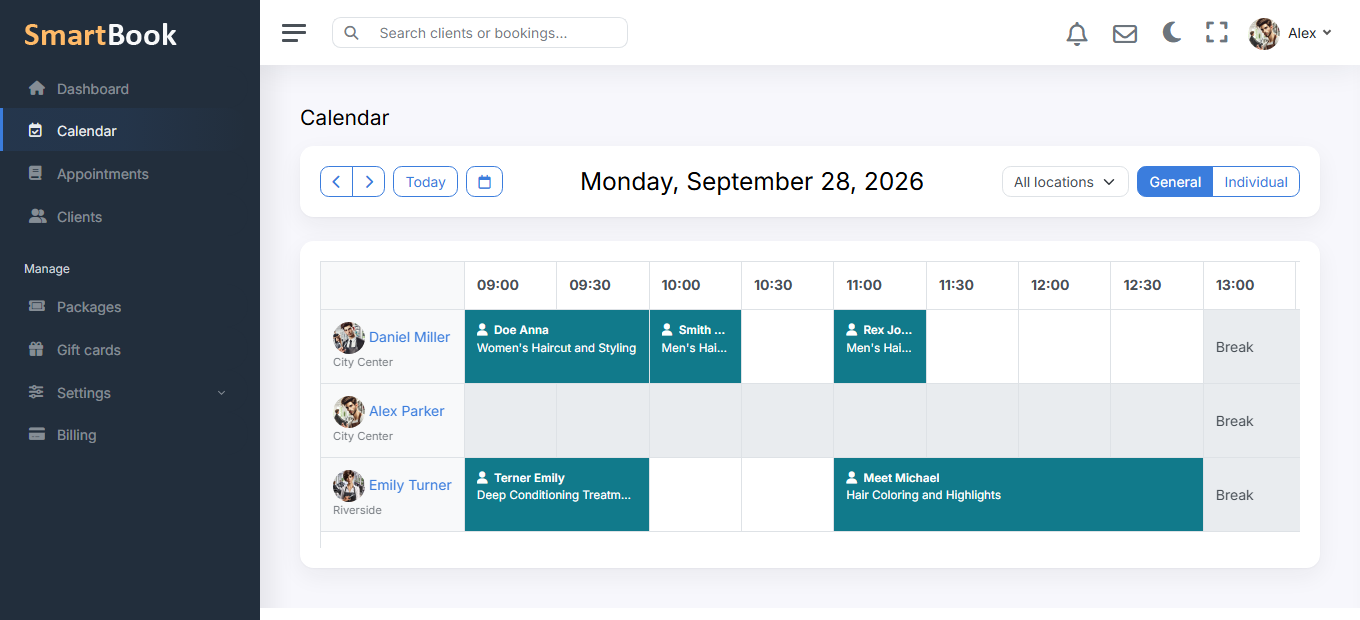Jump to Today in the calendar

[426, 182]
